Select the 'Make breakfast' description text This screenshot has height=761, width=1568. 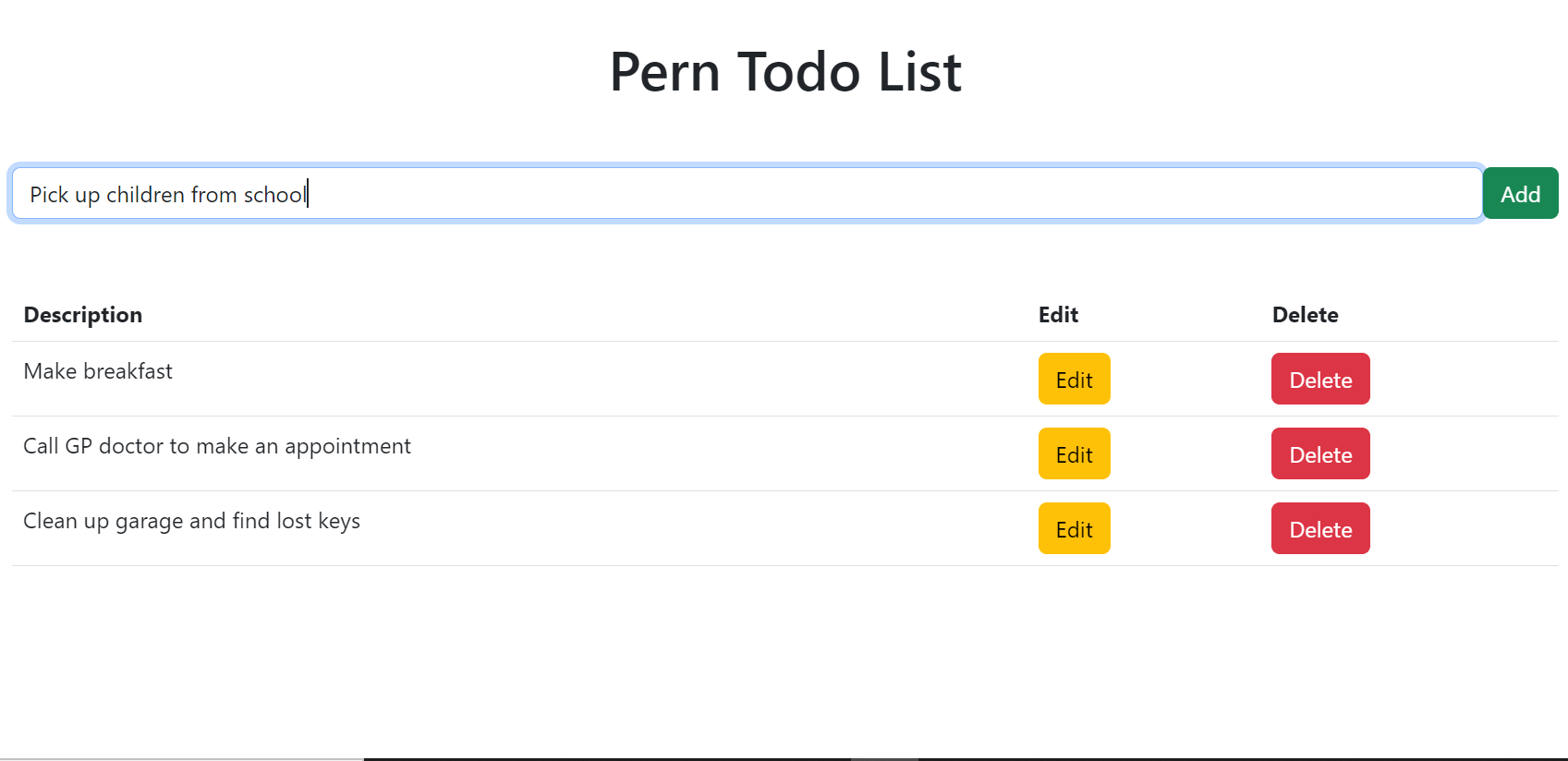pos(98,371)
